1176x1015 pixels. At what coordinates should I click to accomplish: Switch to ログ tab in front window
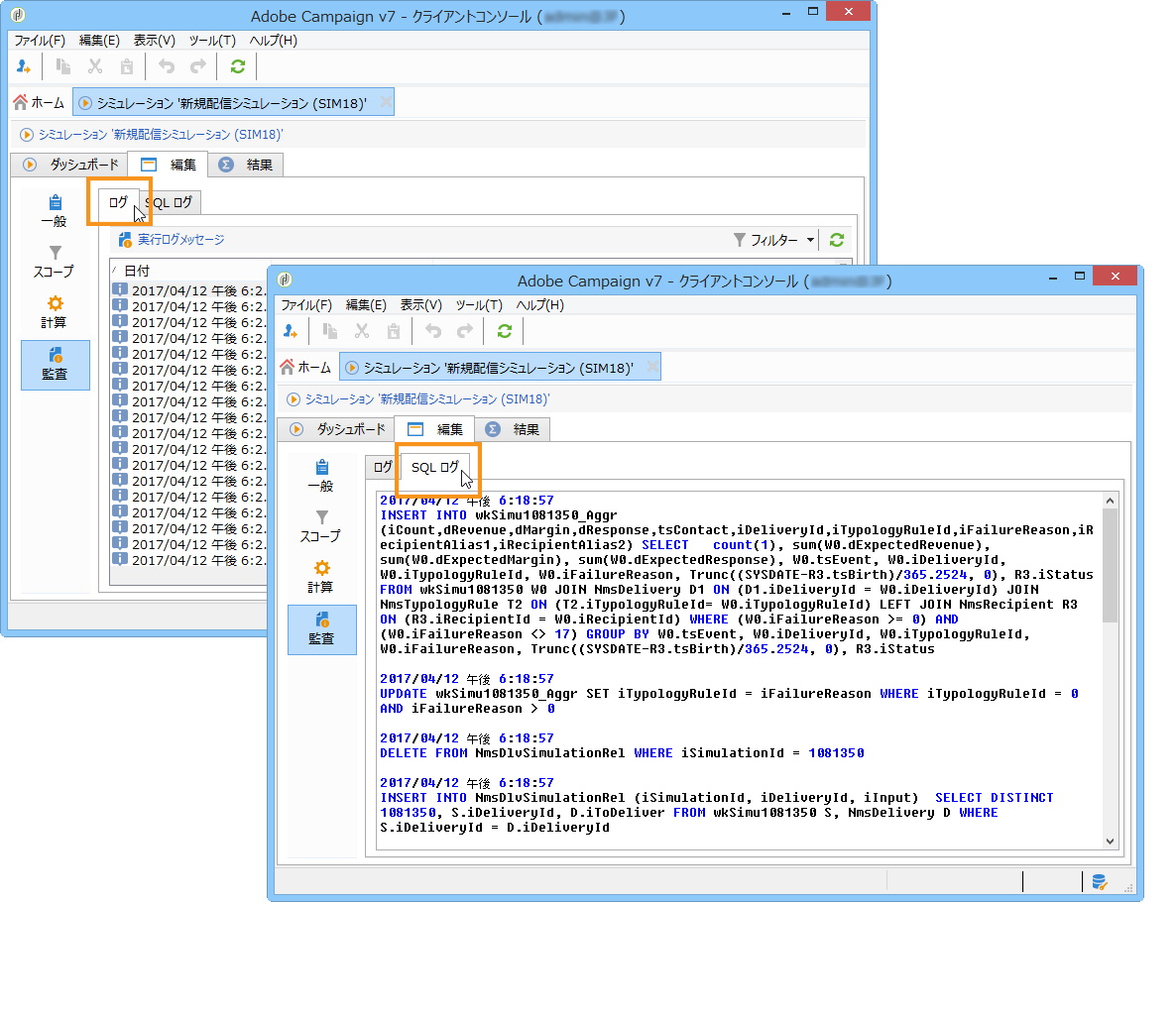coord(383,467)
